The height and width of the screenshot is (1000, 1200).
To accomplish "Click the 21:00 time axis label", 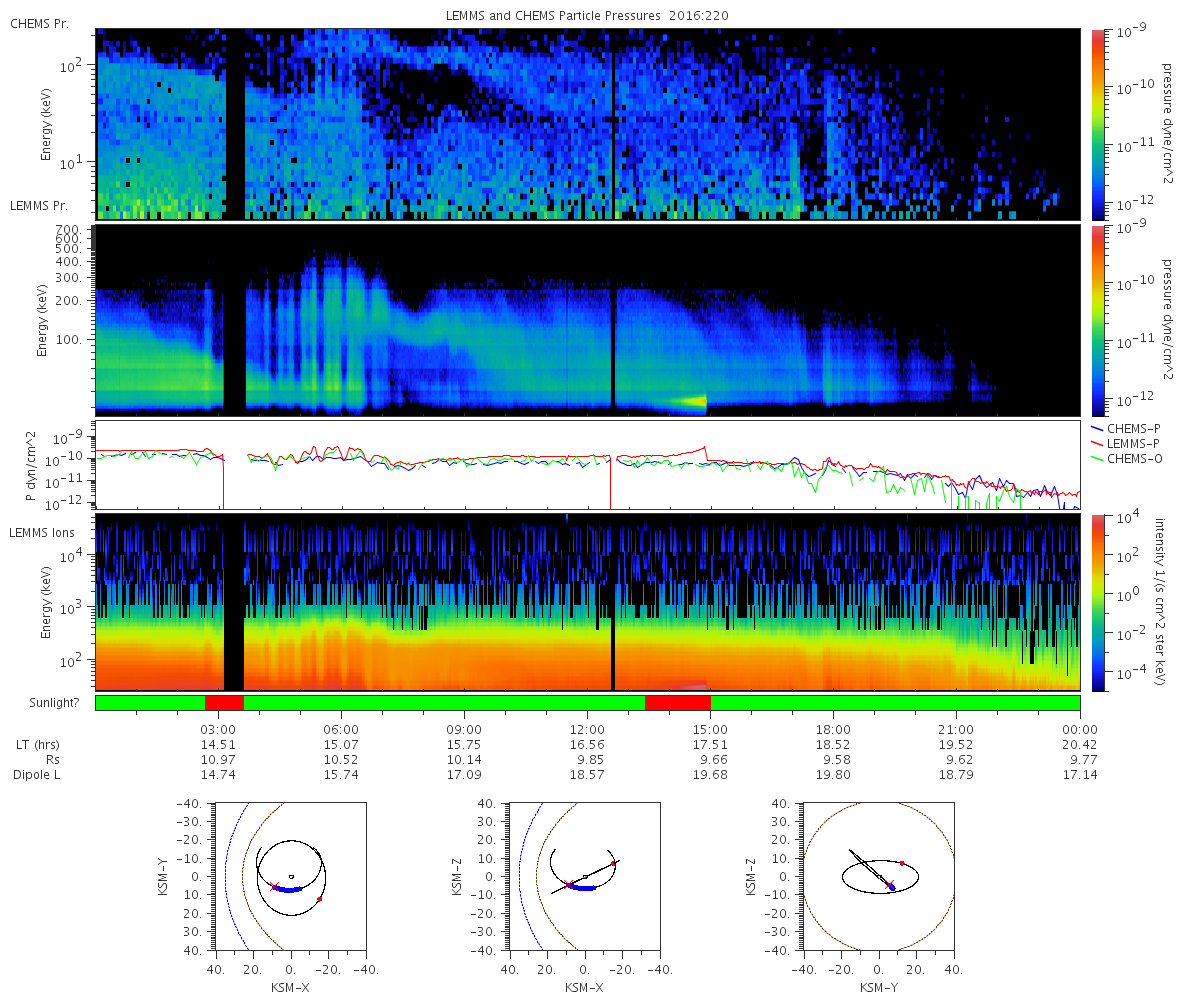I will click(957, 729).
